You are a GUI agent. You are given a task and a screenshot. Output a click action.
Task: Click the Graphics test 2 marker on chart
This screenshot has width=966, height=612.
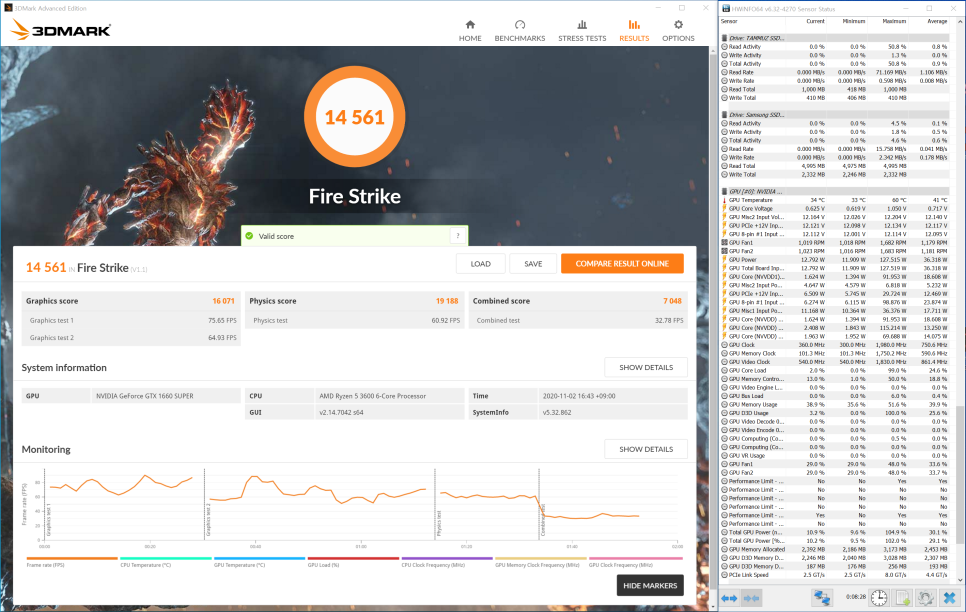coord(208,518)
